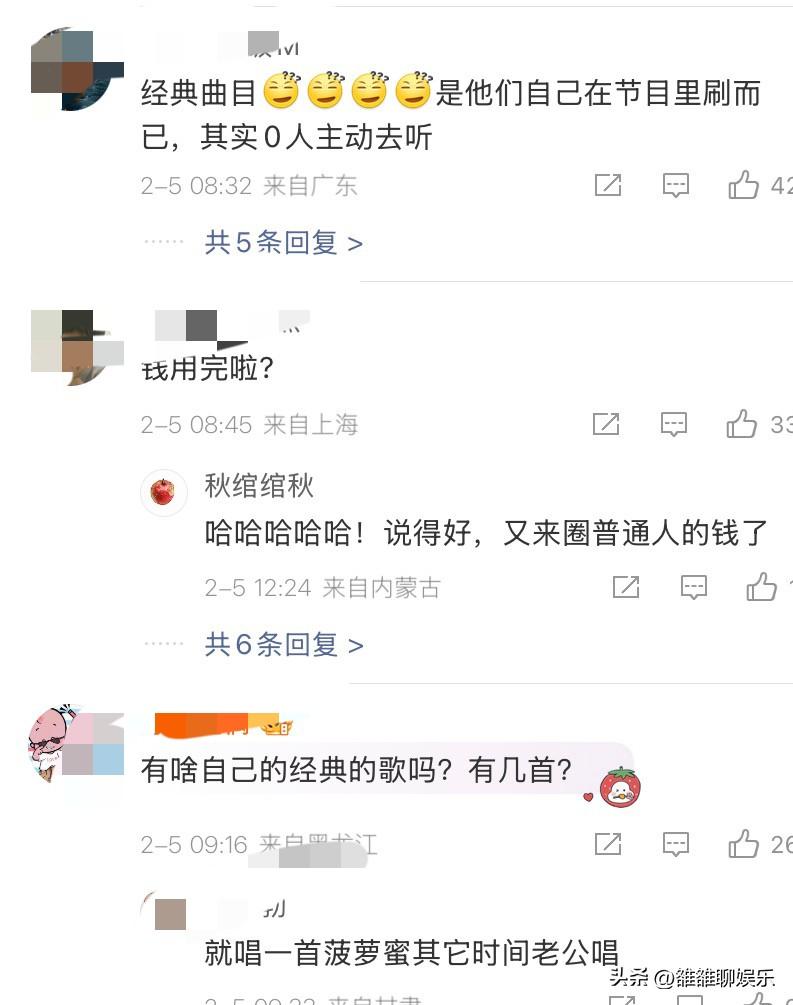Tap the strawberry sticker on comment bubble
The width and height of the screenshot is (793, 1005).
(620, 787)
